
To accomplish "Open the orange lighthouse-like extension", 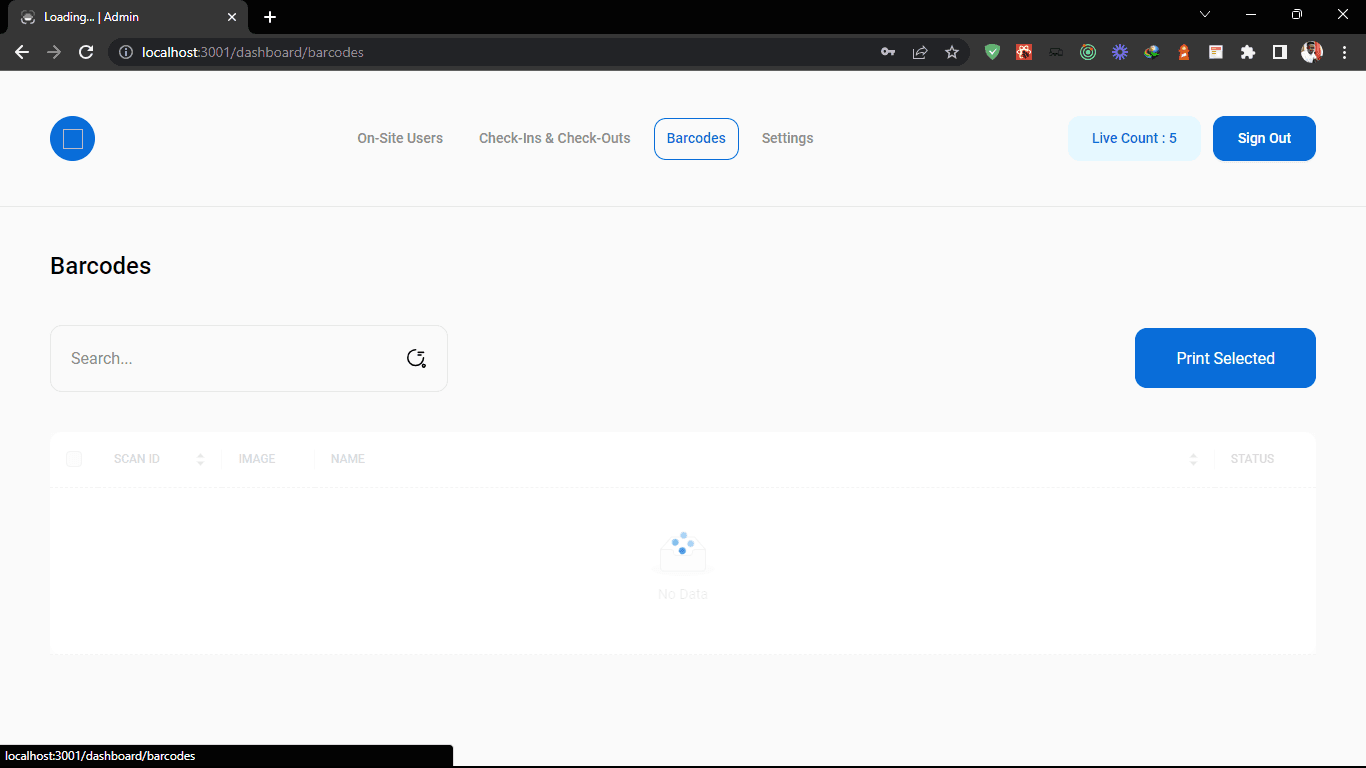I will pos(1184,52).
